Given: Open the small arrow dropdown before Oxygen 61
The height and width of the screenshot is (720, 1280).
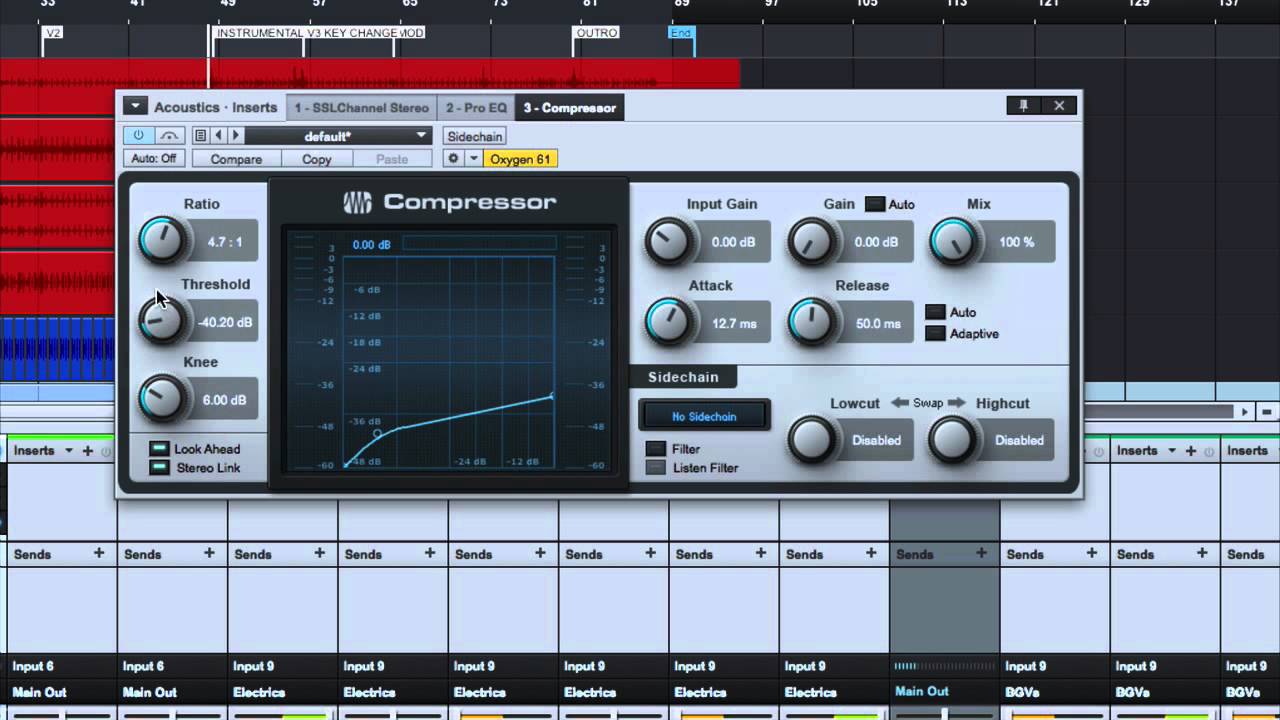Looking at the screenshot, I should [474, 158].
